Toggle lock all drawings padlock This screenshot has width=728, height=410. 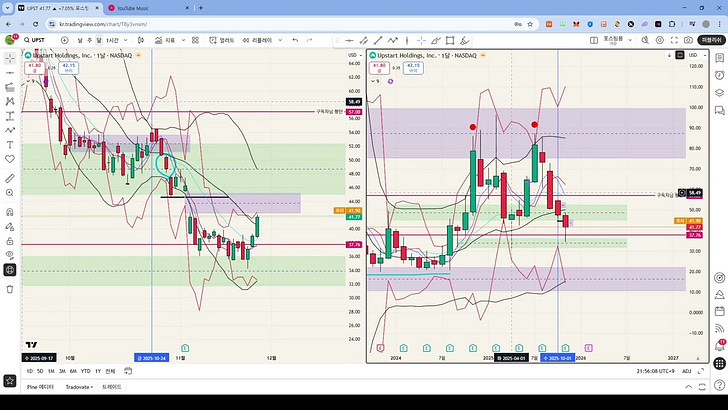(10, 241)
